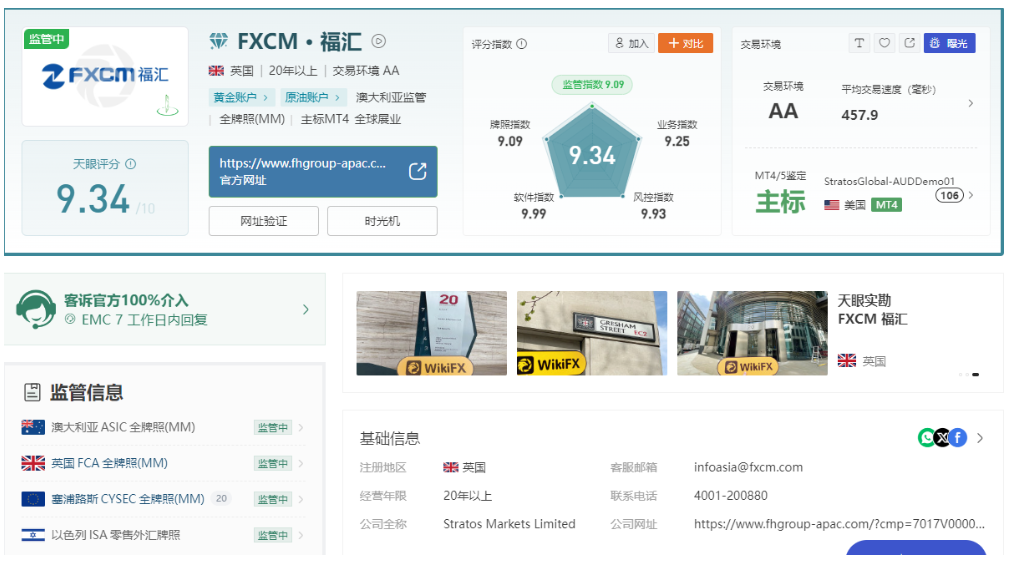Click the info icon beside 评分指数

(521, 44)
